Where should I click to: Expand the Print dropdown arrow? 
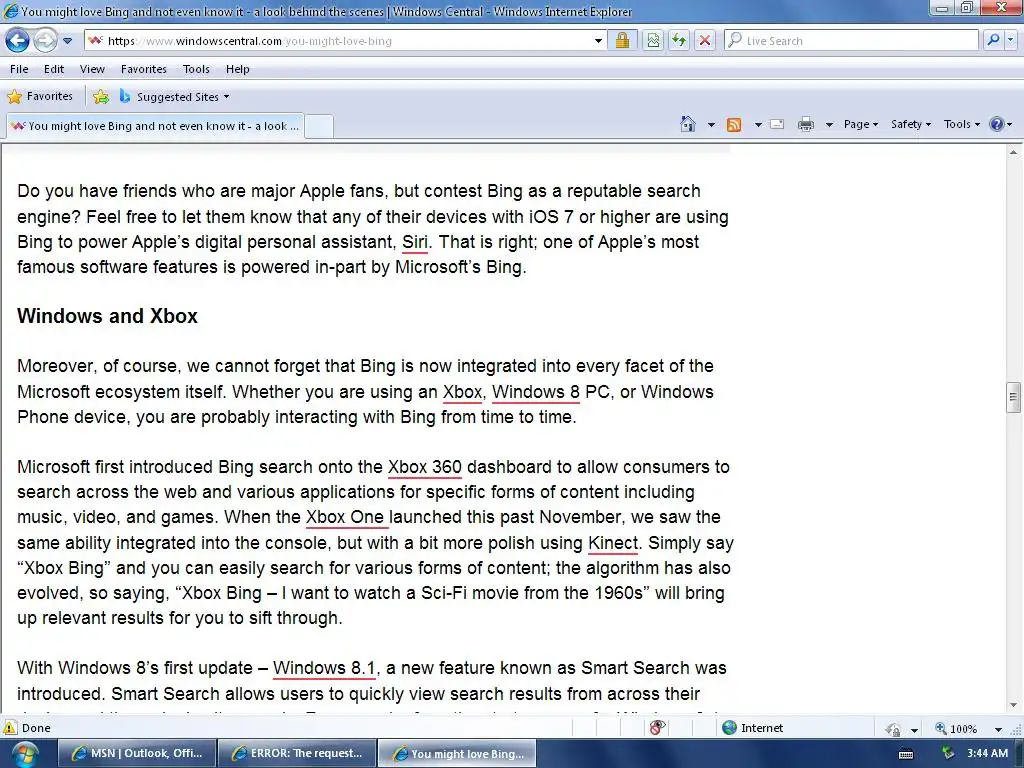click(829, 124)
